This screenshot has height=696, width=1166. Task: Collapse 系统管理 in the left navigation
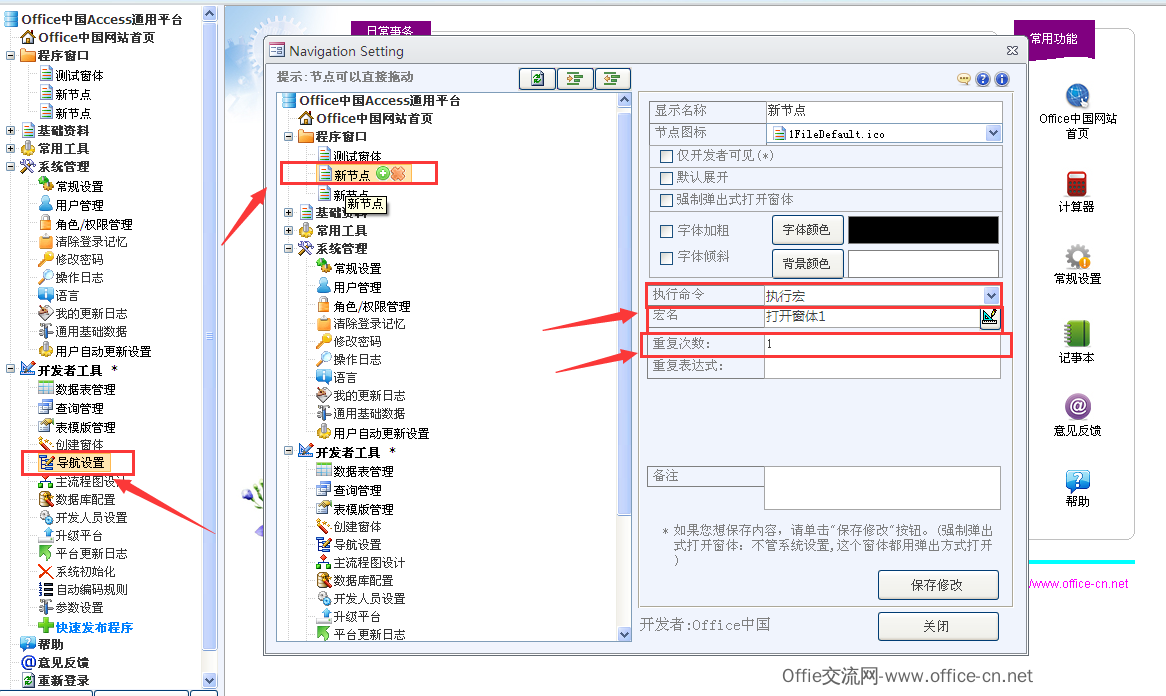pyautogui.click(x=10, y=167)
